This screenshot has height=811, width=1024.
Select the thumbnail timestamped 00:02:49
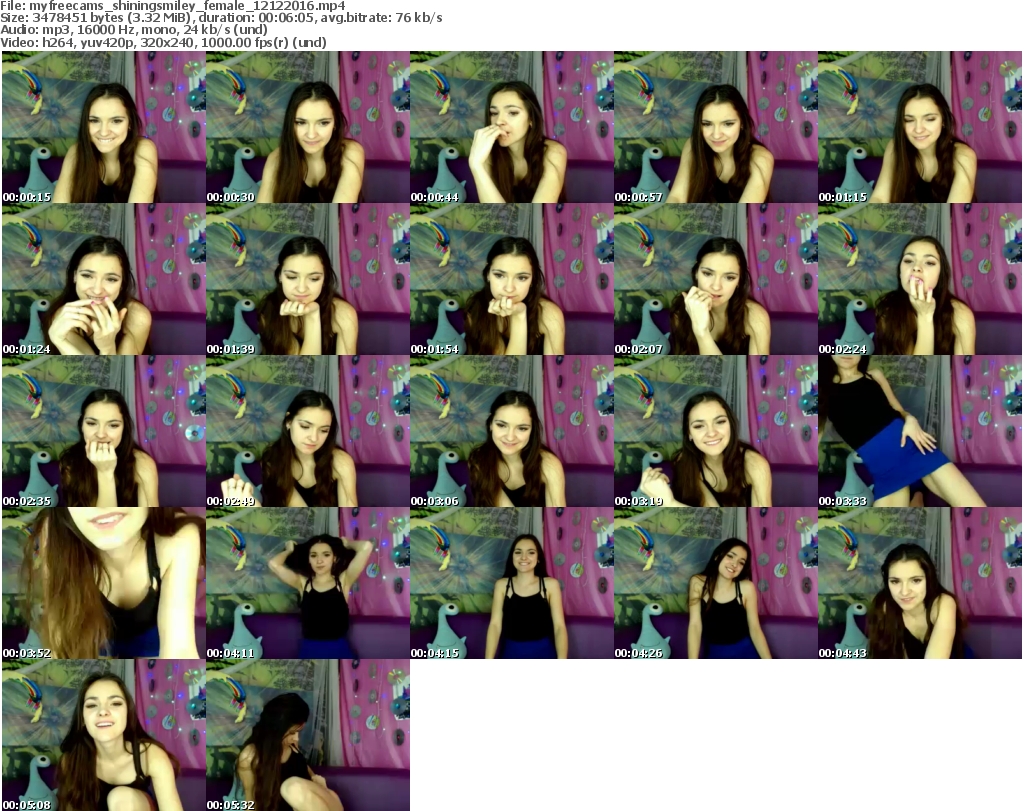[x=308, y=431]
